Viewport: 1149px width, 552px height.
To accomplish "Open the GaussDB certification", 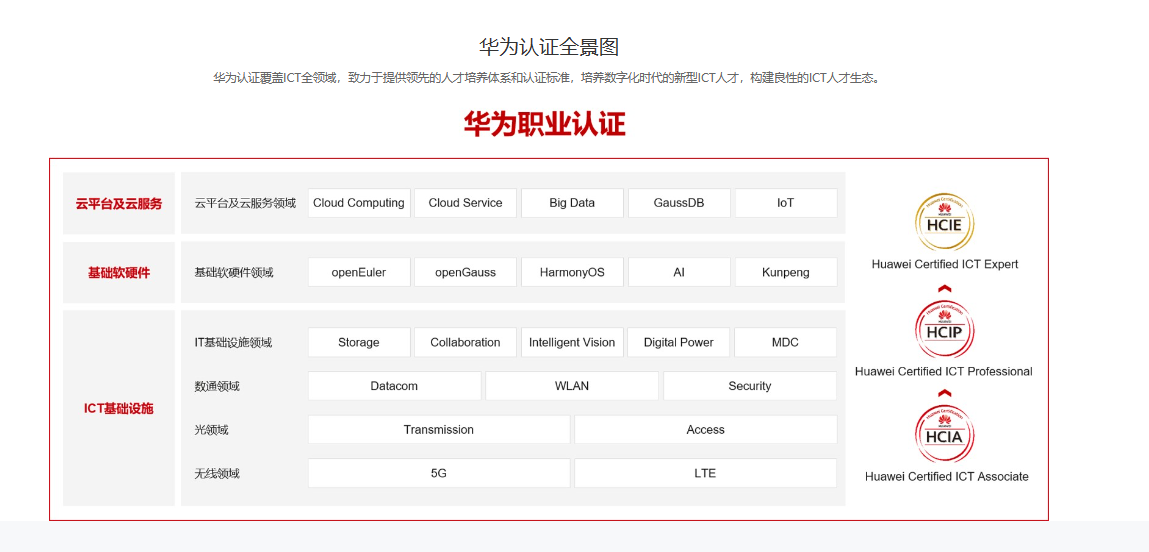I will pyautogui.click(x=679, y=203).
